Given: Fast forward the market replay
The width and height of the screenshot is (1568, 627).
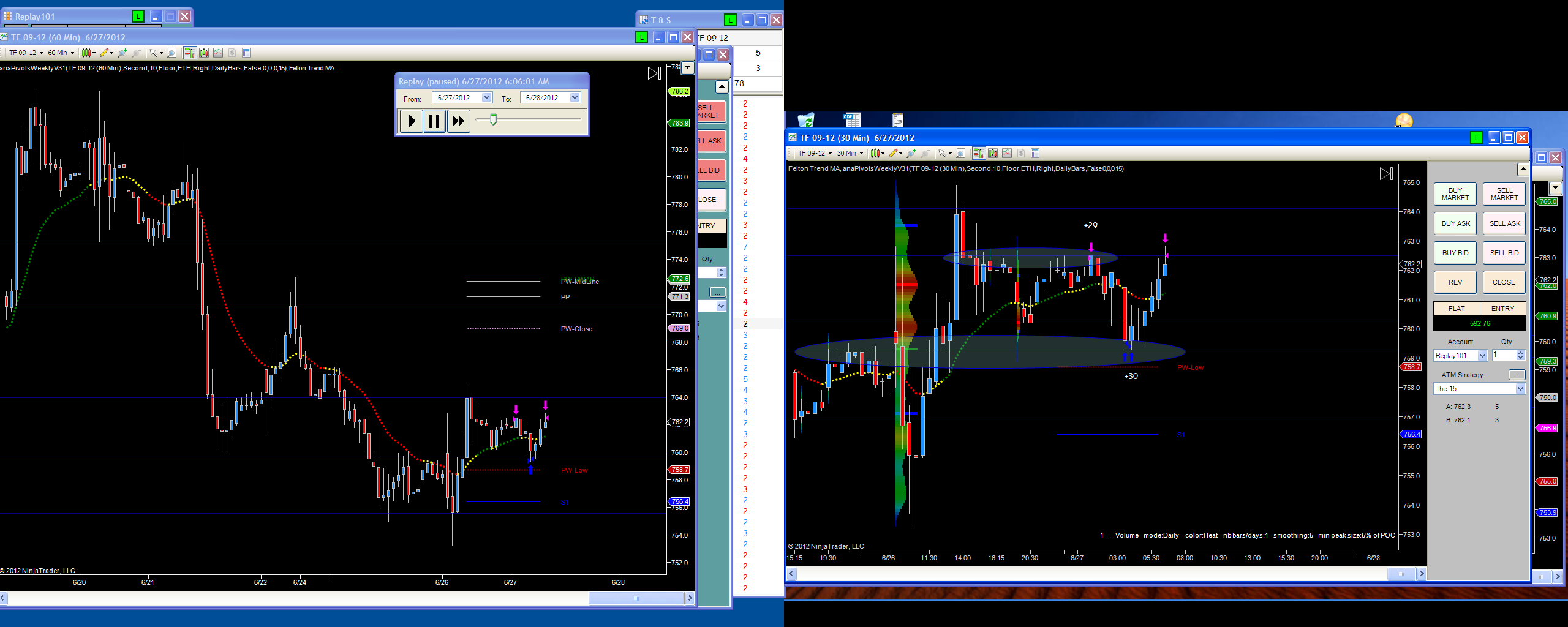Looking at the screenshot, I should (x=458, y=121).
